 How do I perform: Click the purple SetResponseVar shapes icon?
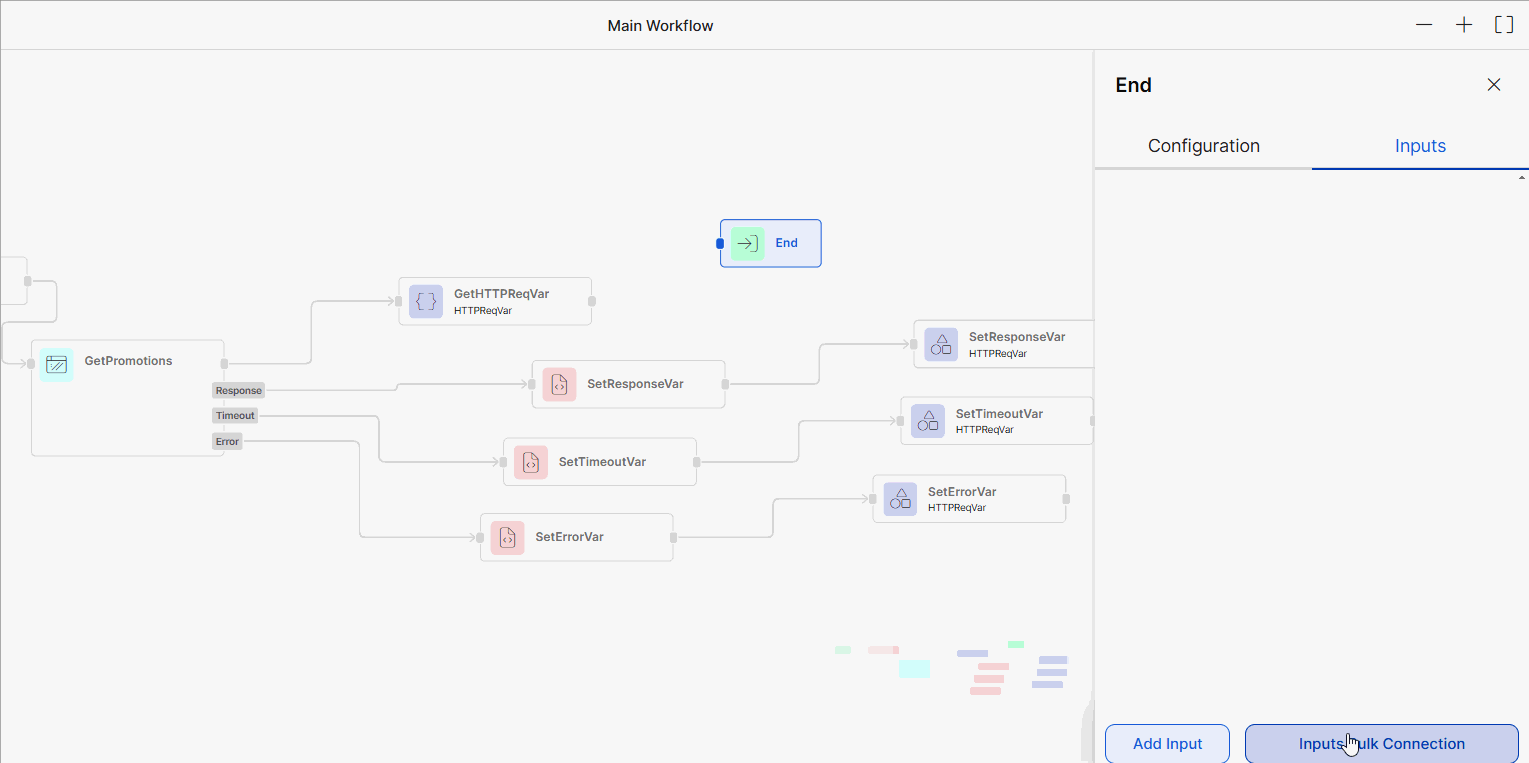click(940, 344)
